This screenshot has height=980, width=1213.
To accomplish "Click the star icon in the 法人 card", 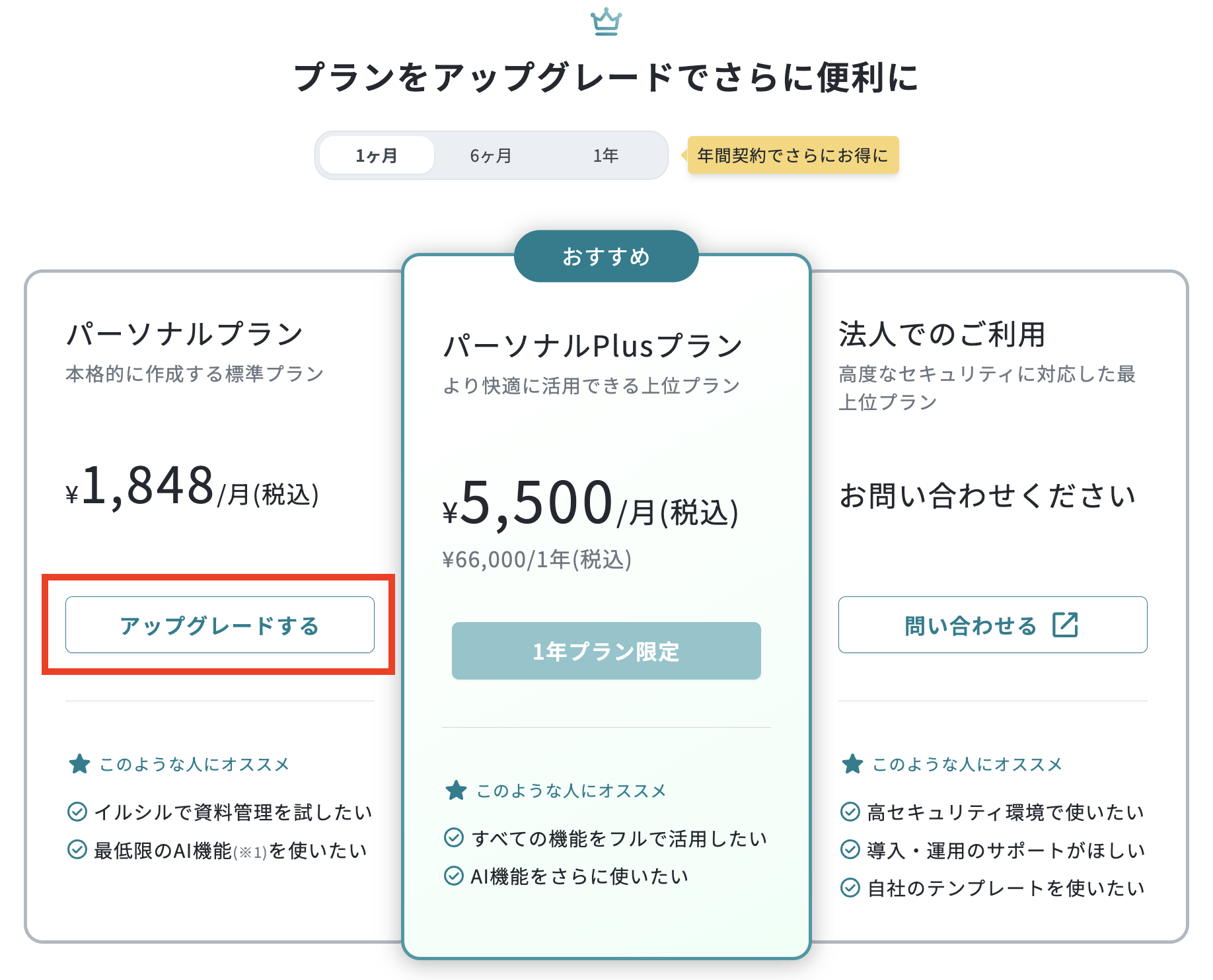I will (852, 764).
